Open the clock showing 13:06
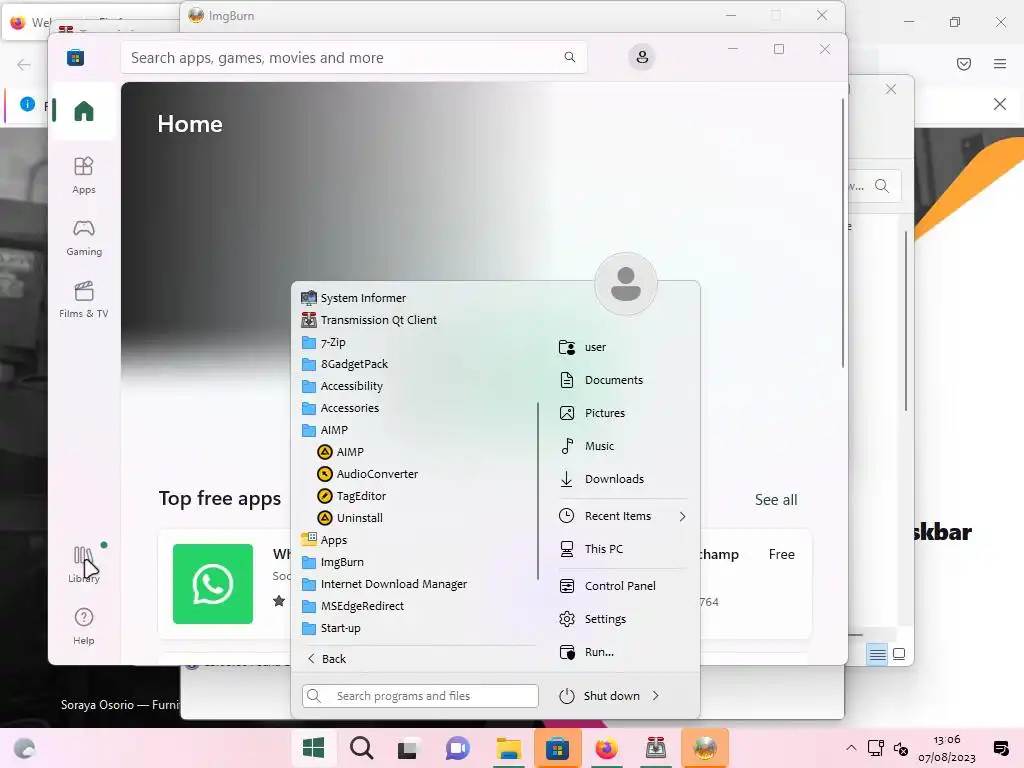The height and width of the screenshot is (768, 1024). tap(947, 748)
